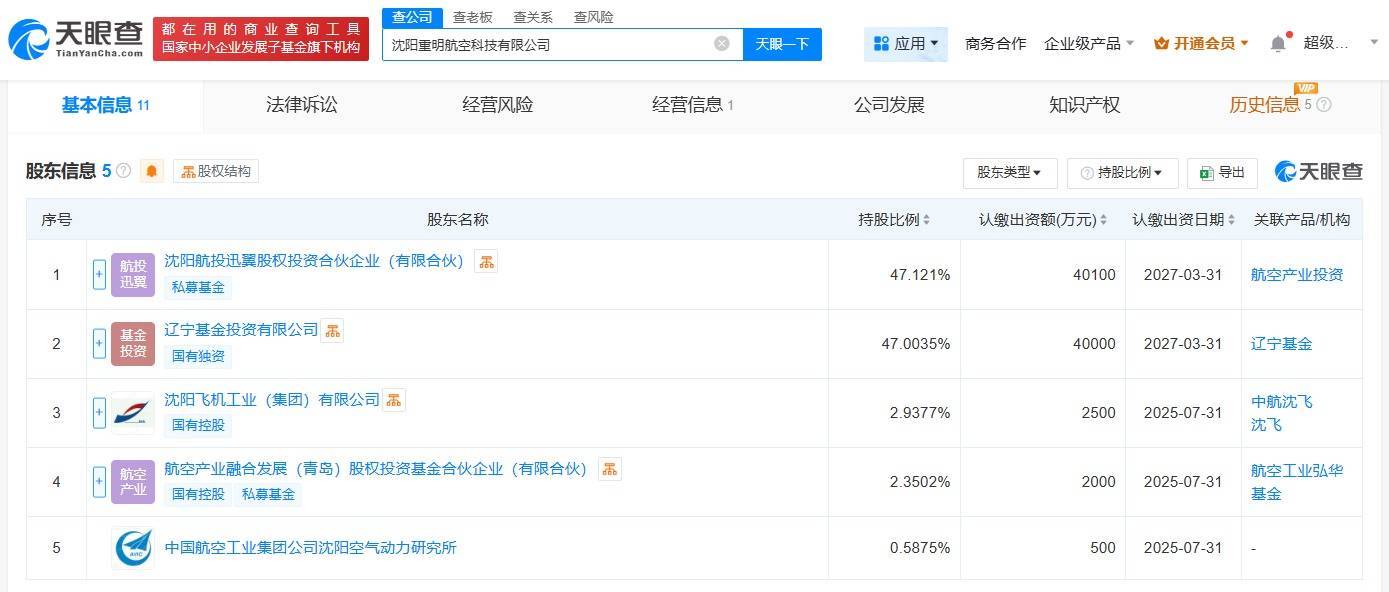The height and width of the screenshot is (592, 1389).
Task: Select the 知识产权 tab
Action: (1085, 105)
